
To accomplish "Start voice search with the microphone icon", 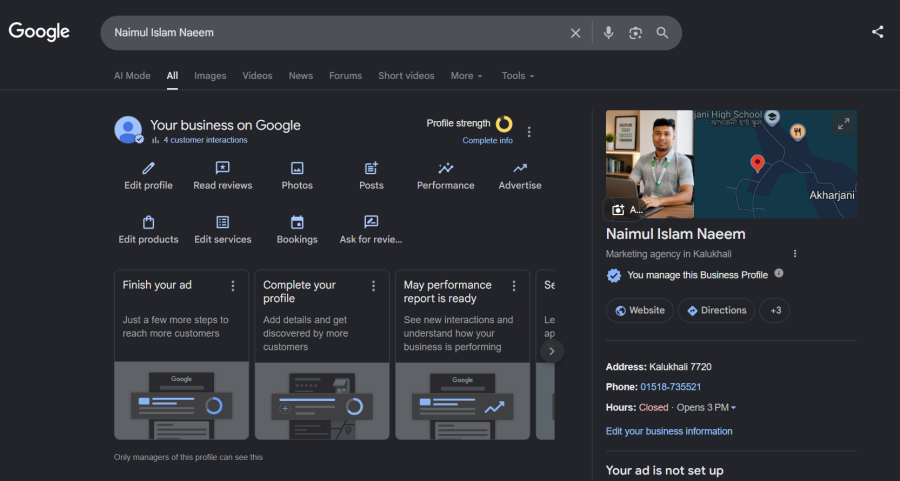I will point(608,33).
